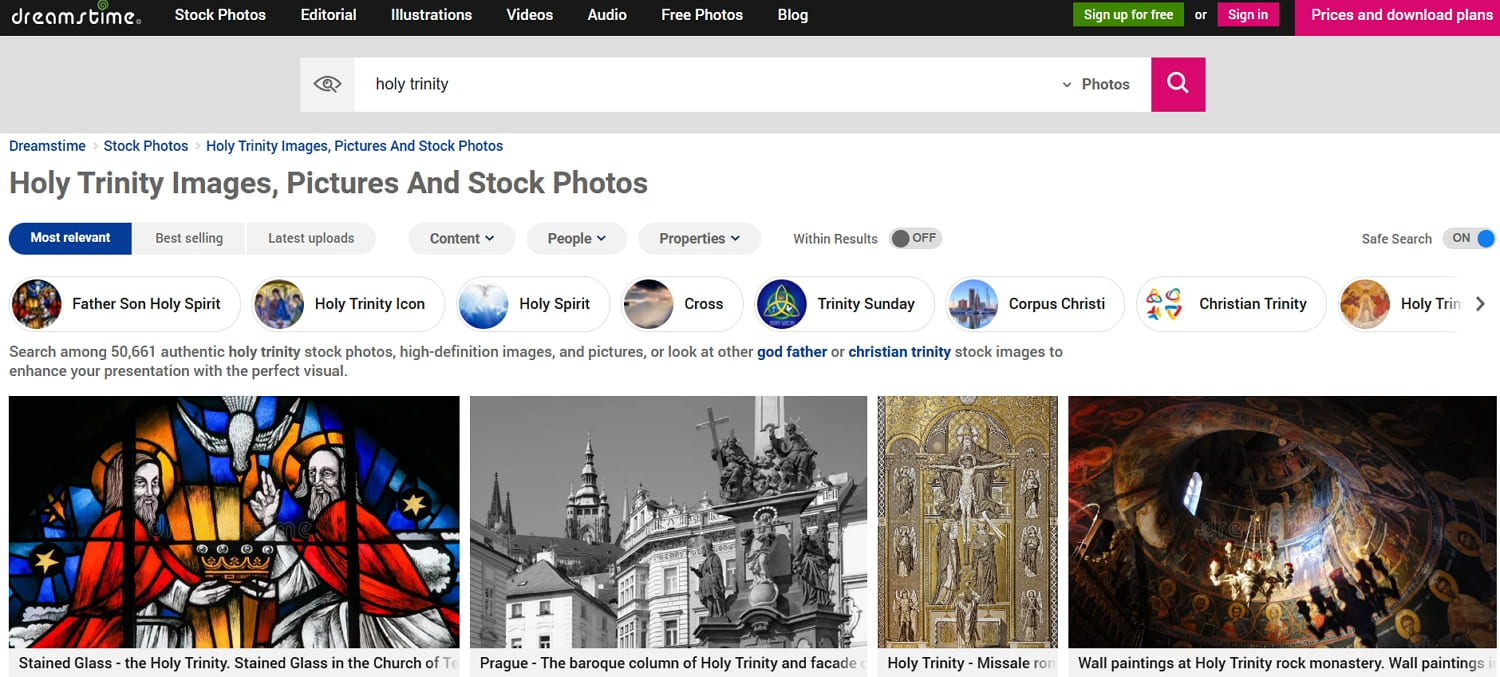The image size is (1500, 677).
Task: Follow the christian trinity link
Action: (899, 352)
